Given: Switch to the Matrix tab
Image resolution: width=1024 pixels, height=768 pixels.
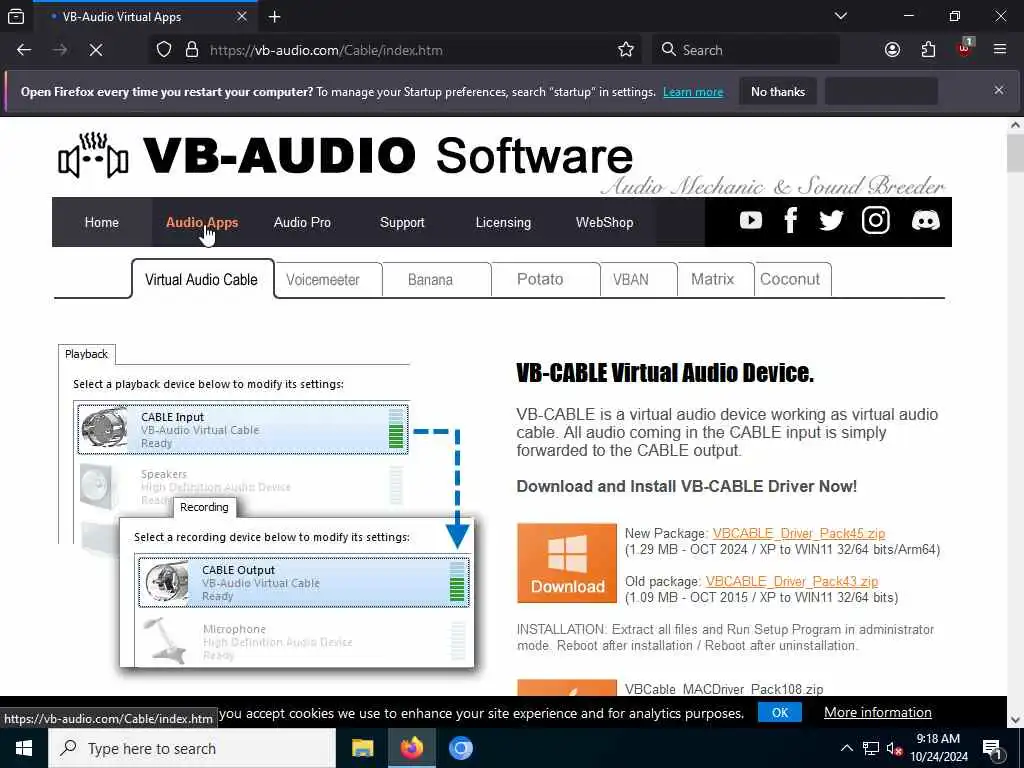Looking at the screenshot, I should click(x=712, y=280).
